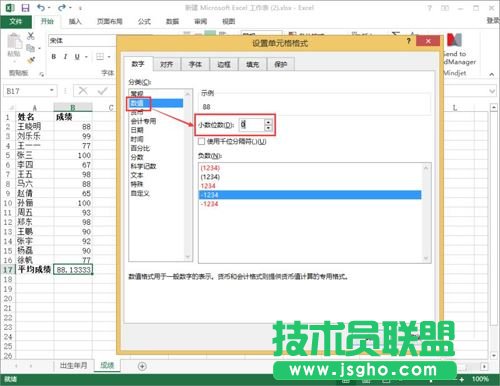Open the Copy options dropdown arrow
The width and height of the screenshot is (500, 386).
(39, 49)
